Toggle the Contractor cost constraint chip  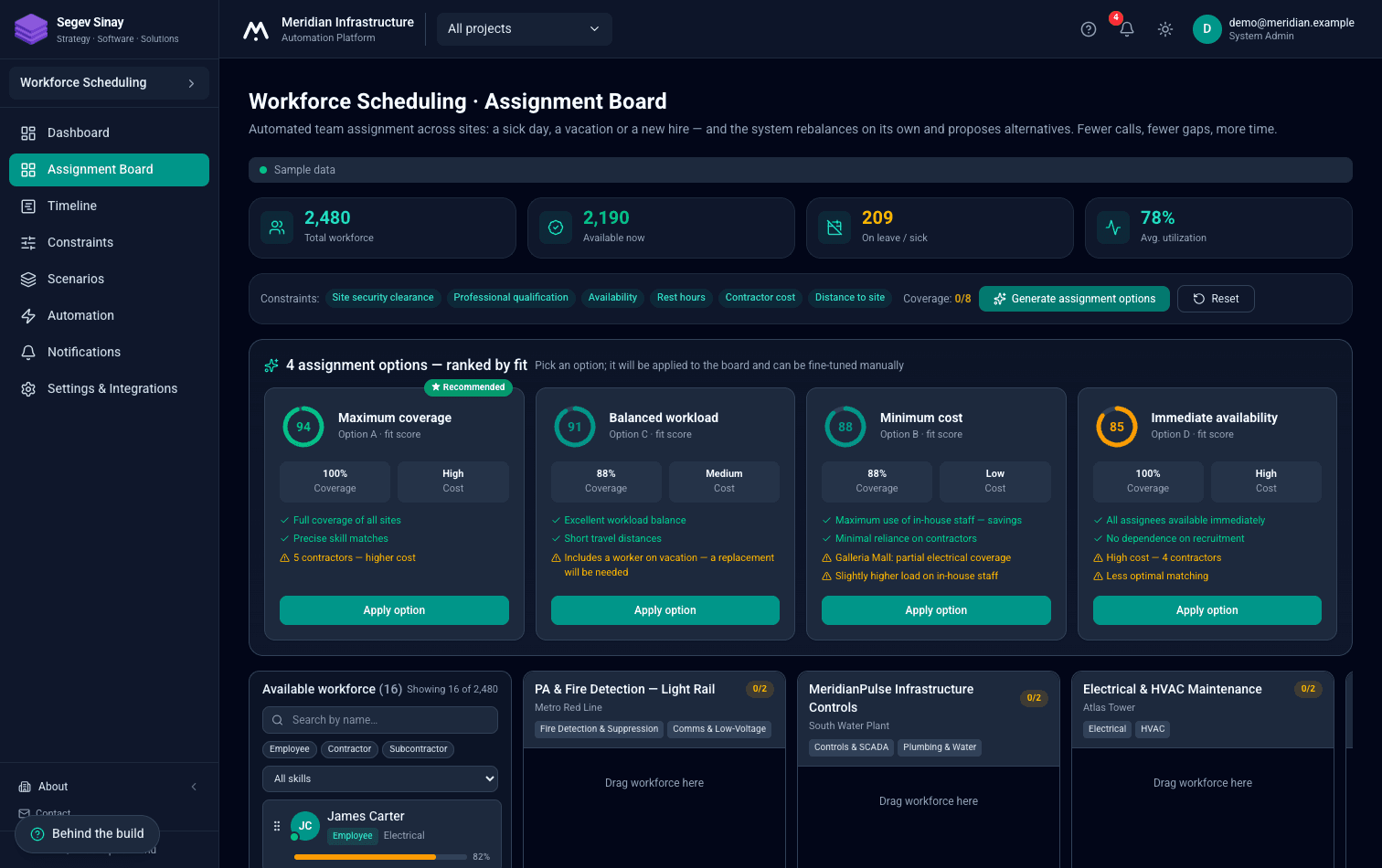(x=760, y=298)
